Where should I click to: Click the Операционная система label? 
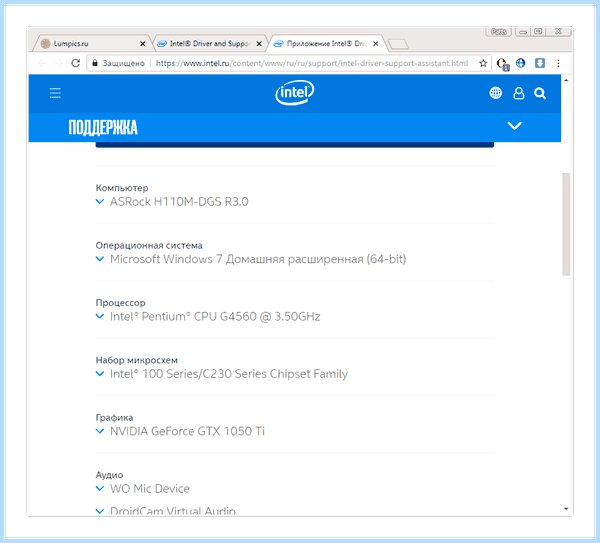[149, 245]
